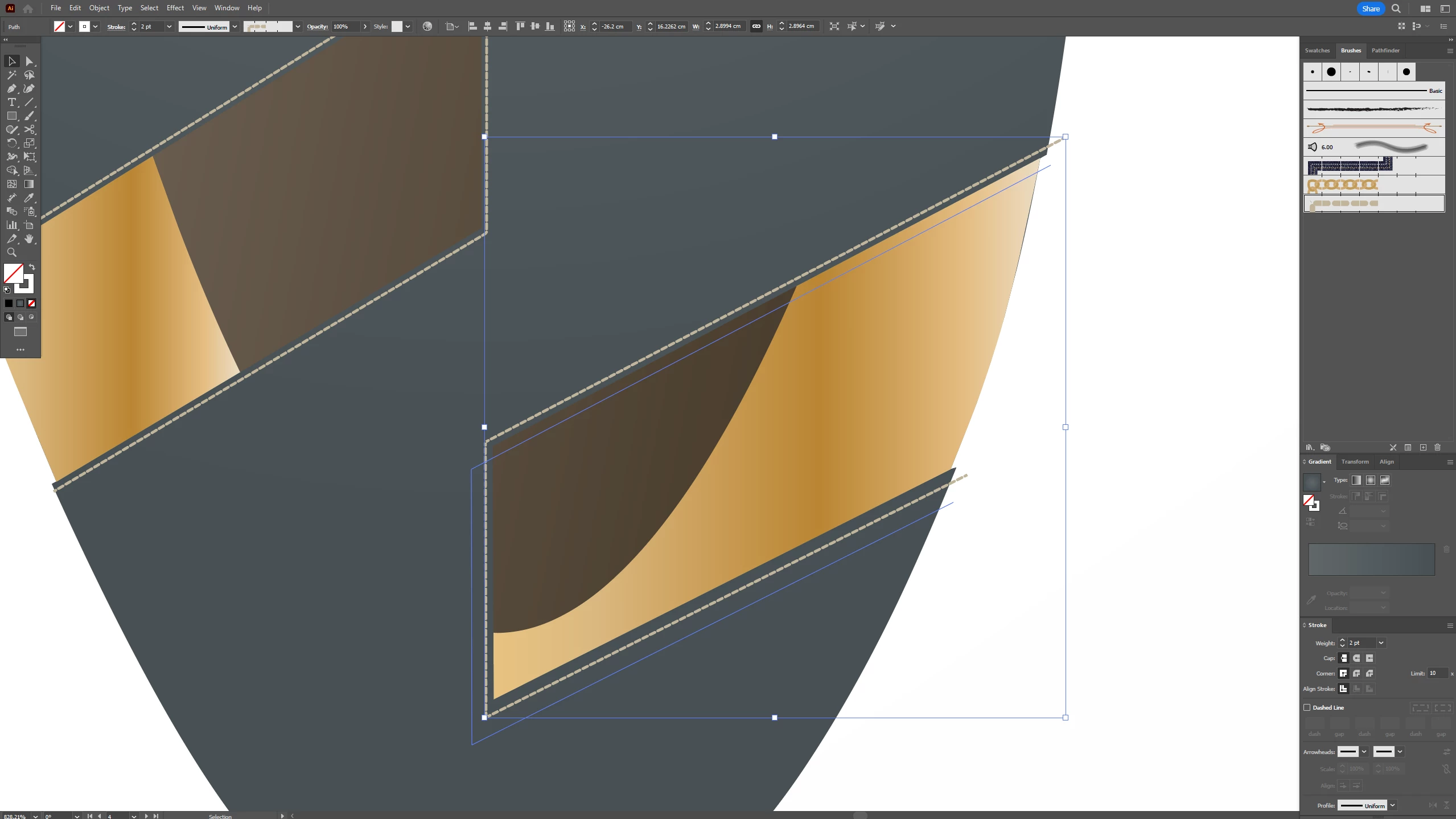Select the Round Cap option

point(1356,658)
